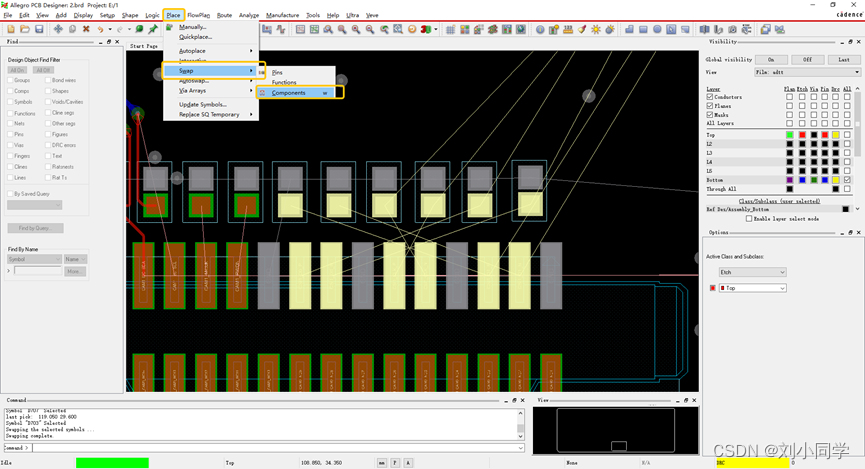Click the Command input field
865x469 pixels.
click(274, 448)
